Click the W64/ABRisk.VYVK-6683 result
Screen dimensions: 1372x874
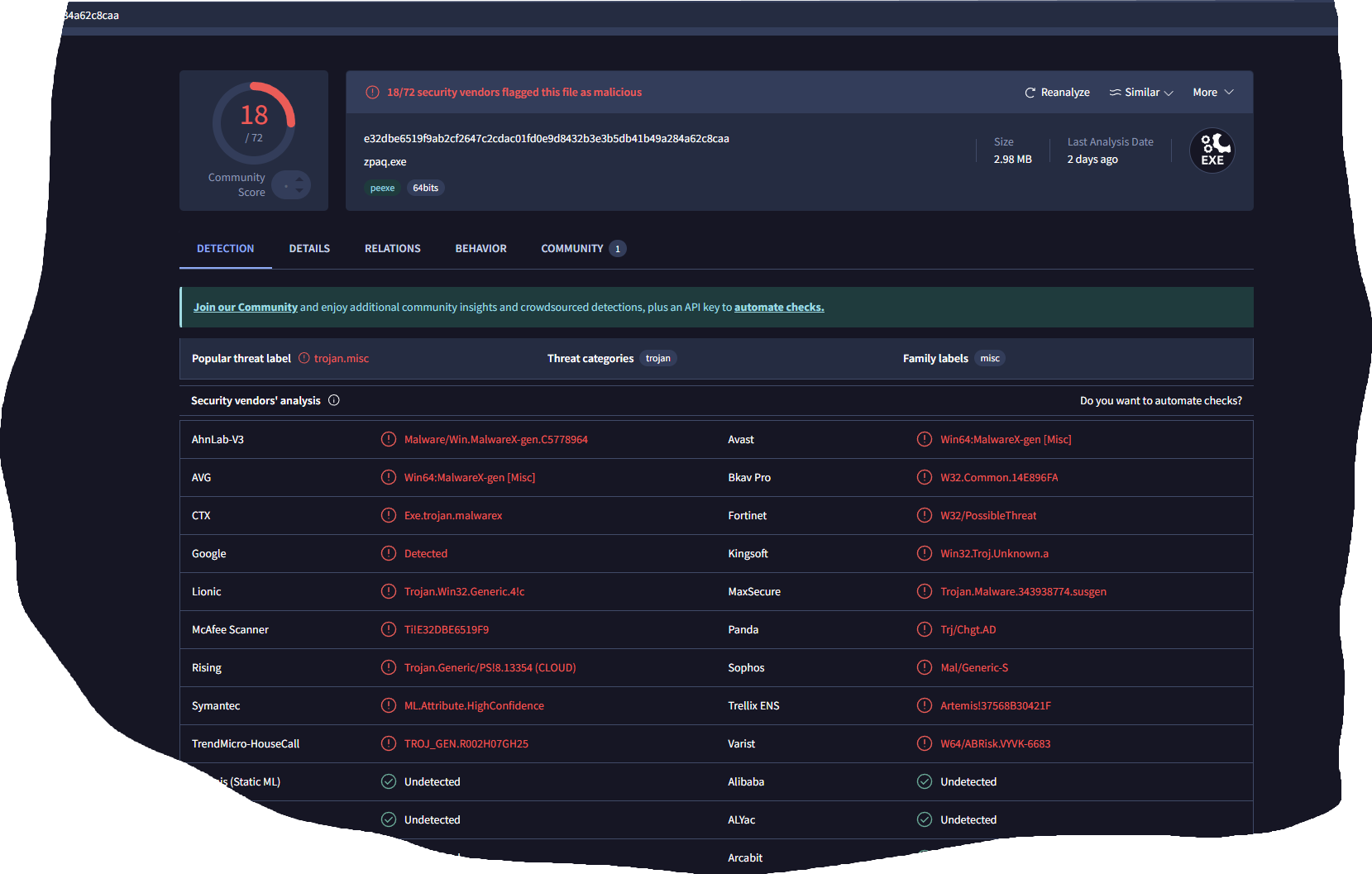tap(996, 743)
